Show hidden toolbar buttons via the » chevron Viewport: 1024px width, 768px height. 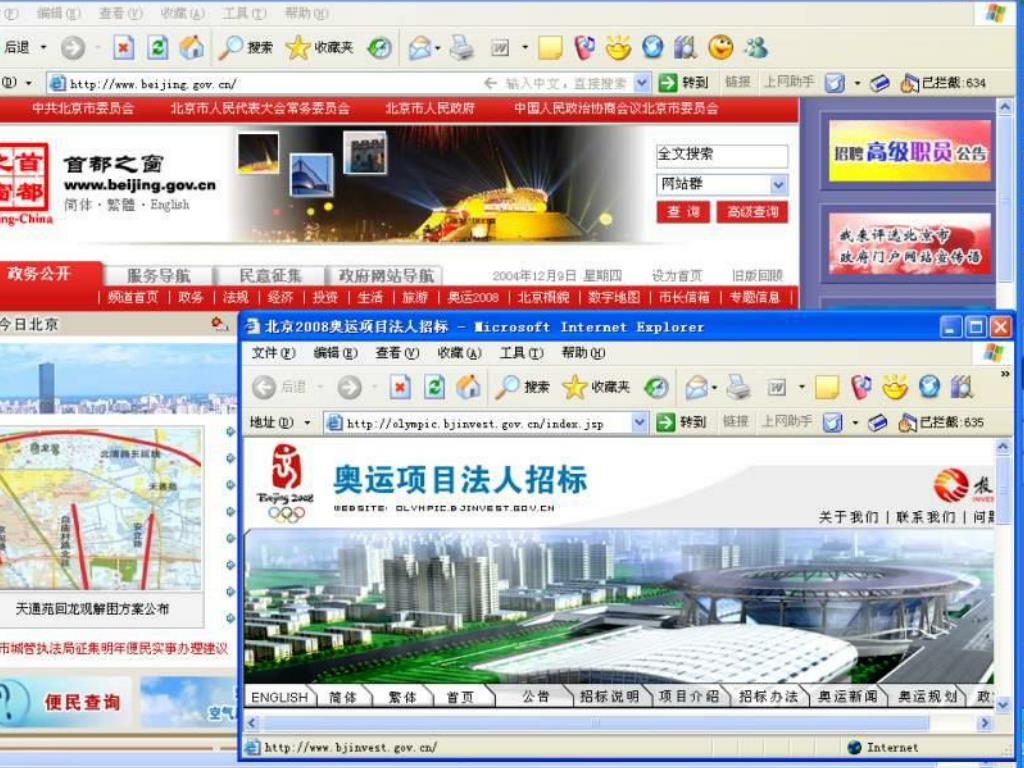point(1005,374)
